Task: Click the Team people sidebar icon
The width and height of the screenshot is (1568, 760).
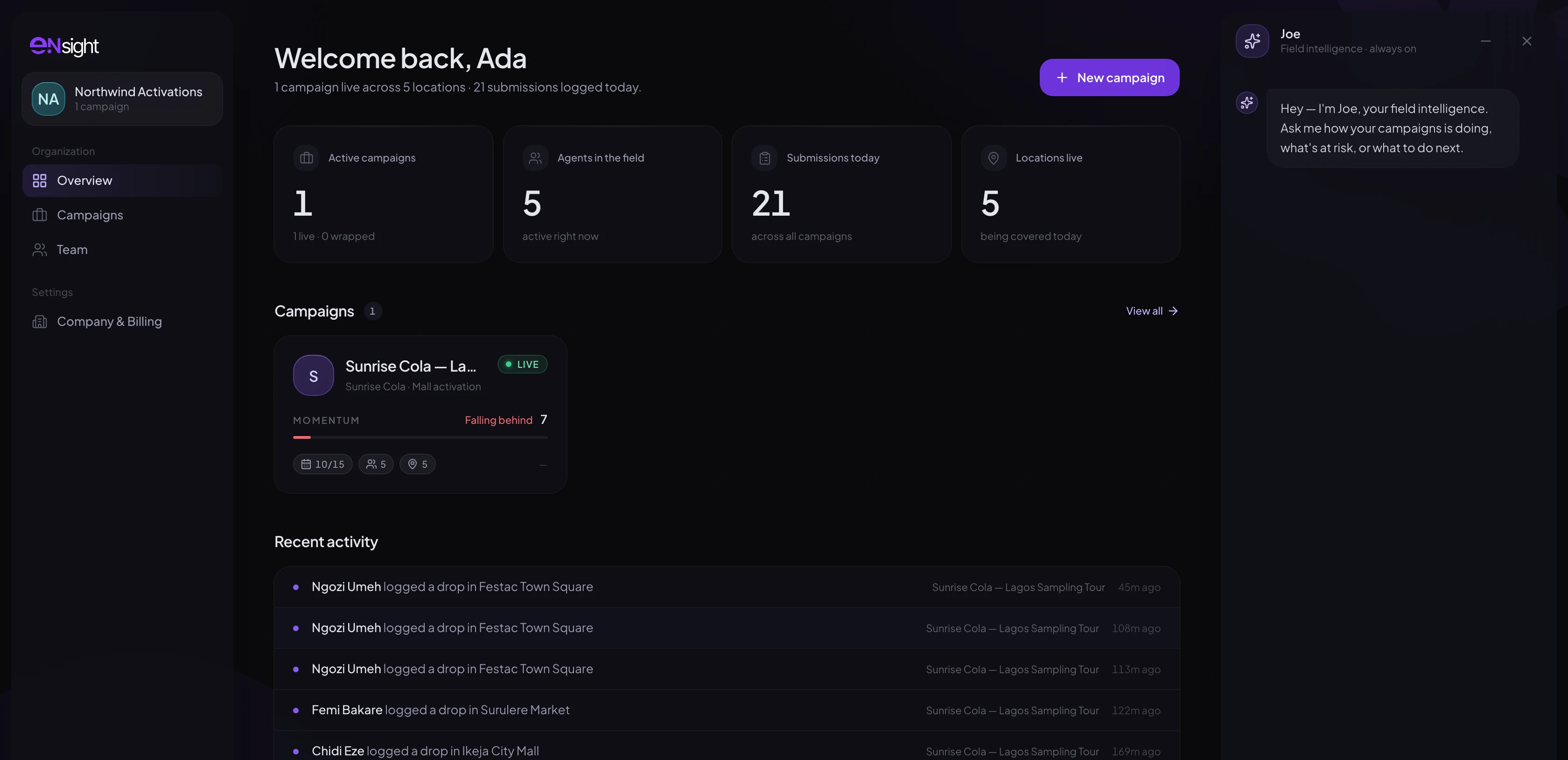Action: 40,250
